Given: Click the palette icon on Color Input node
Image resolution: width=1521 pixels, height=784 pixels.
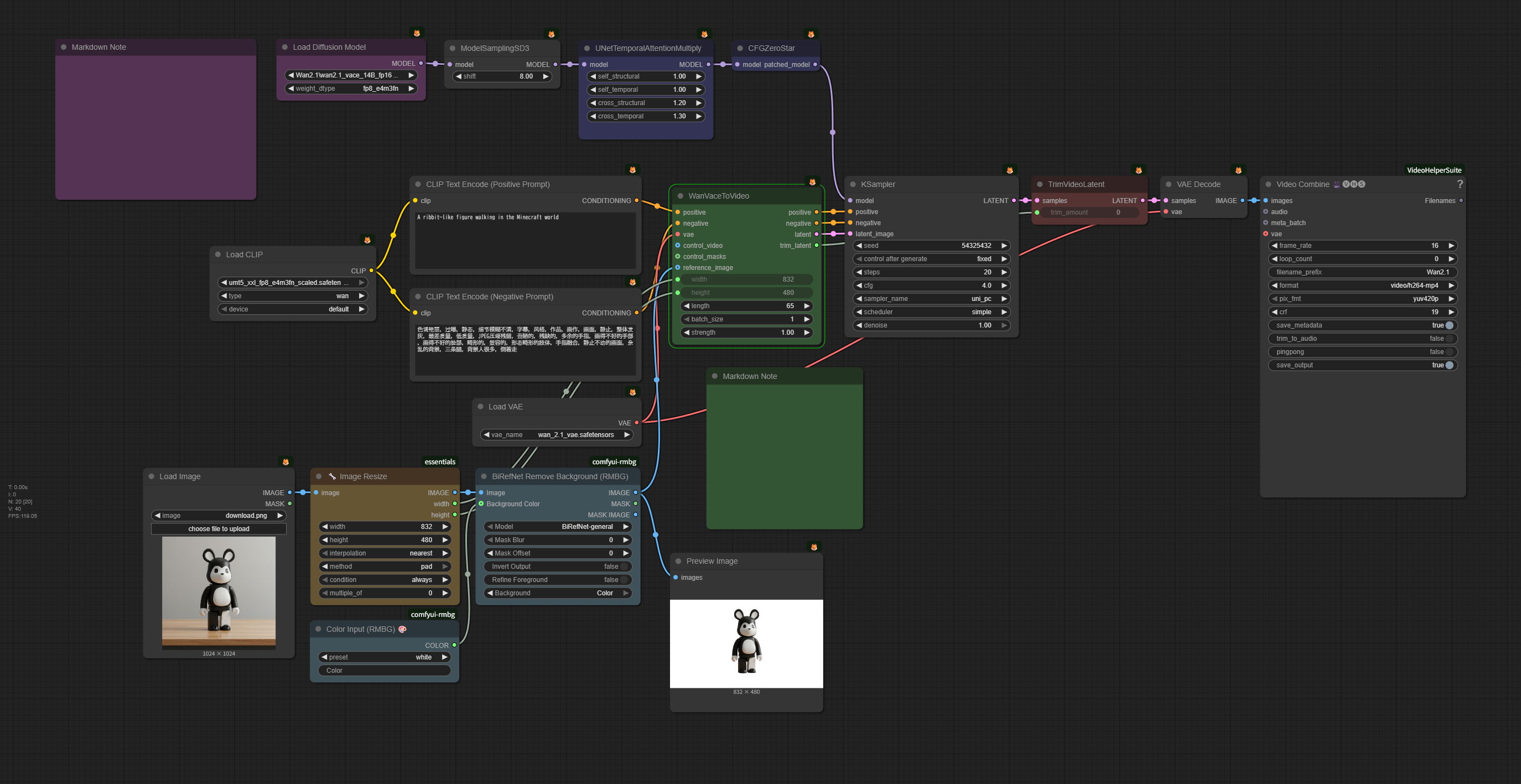Looking at the screenshot, I should click(x=403, y=629).
